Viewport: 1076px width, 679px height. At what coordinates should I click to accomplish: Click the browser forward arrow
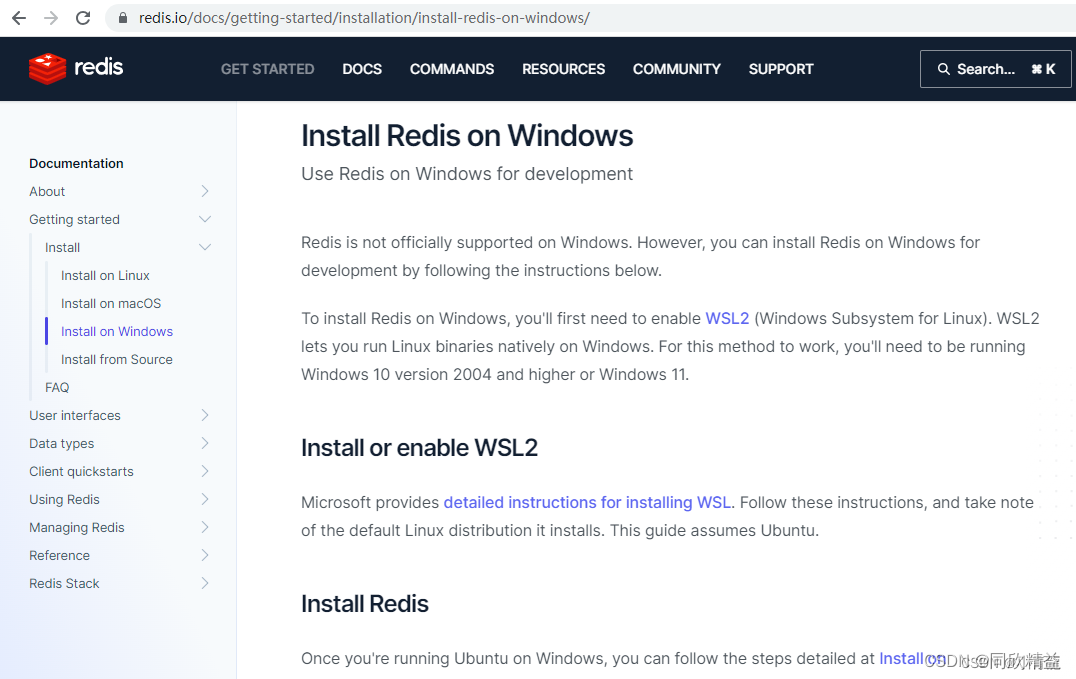(x=51, y=18)
